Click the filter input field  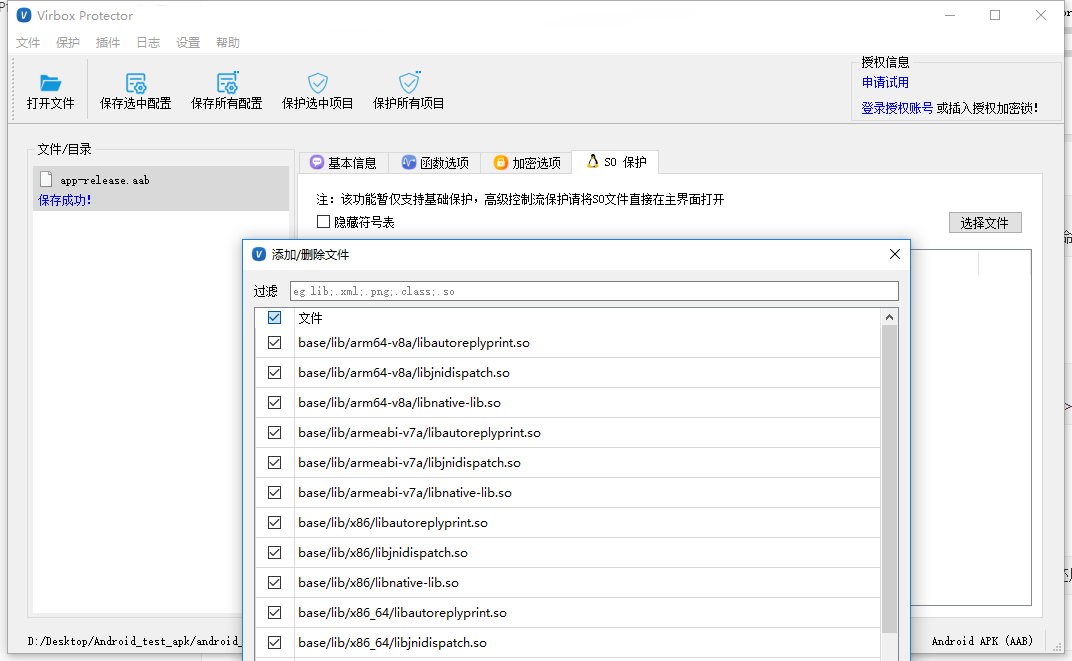[x=594, y=291]
